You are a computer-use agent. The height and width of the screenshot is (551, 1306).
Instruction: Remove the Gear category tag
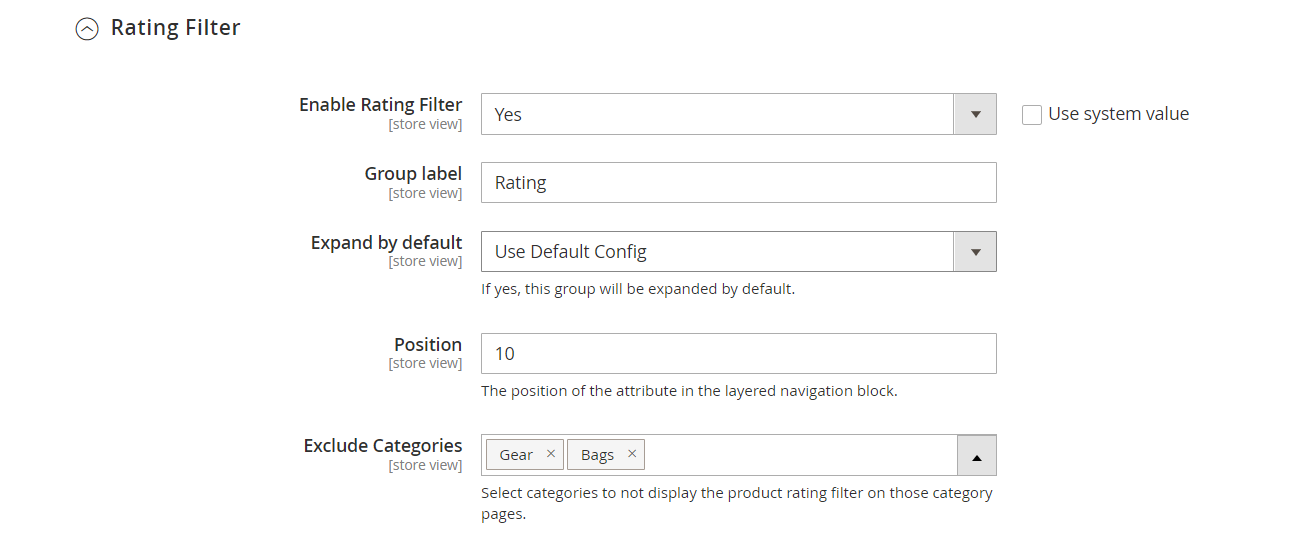click(x=550, y=454)
